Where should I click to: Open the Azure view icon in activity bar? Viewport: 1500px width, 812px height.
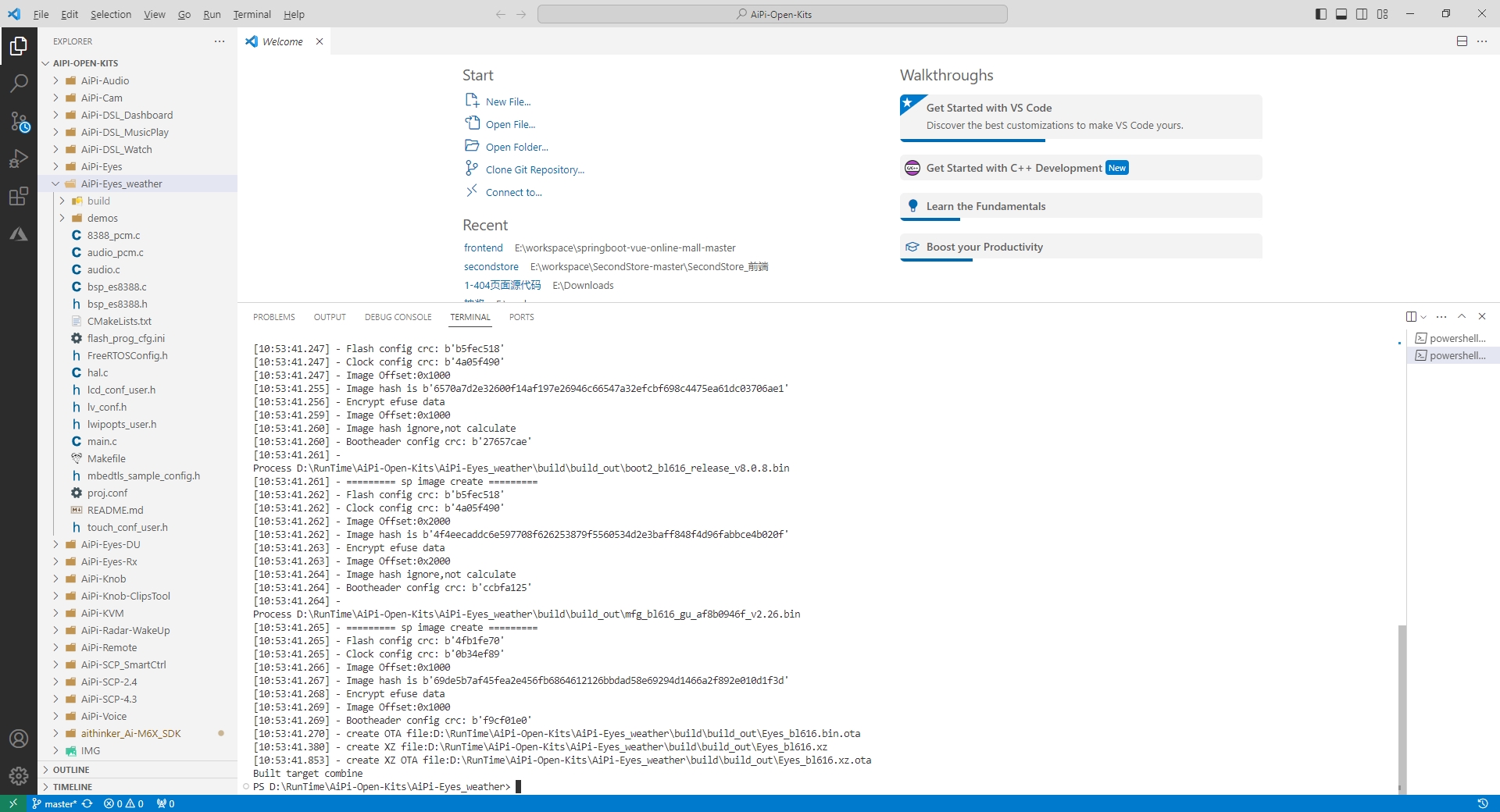[x=19, y=233]
